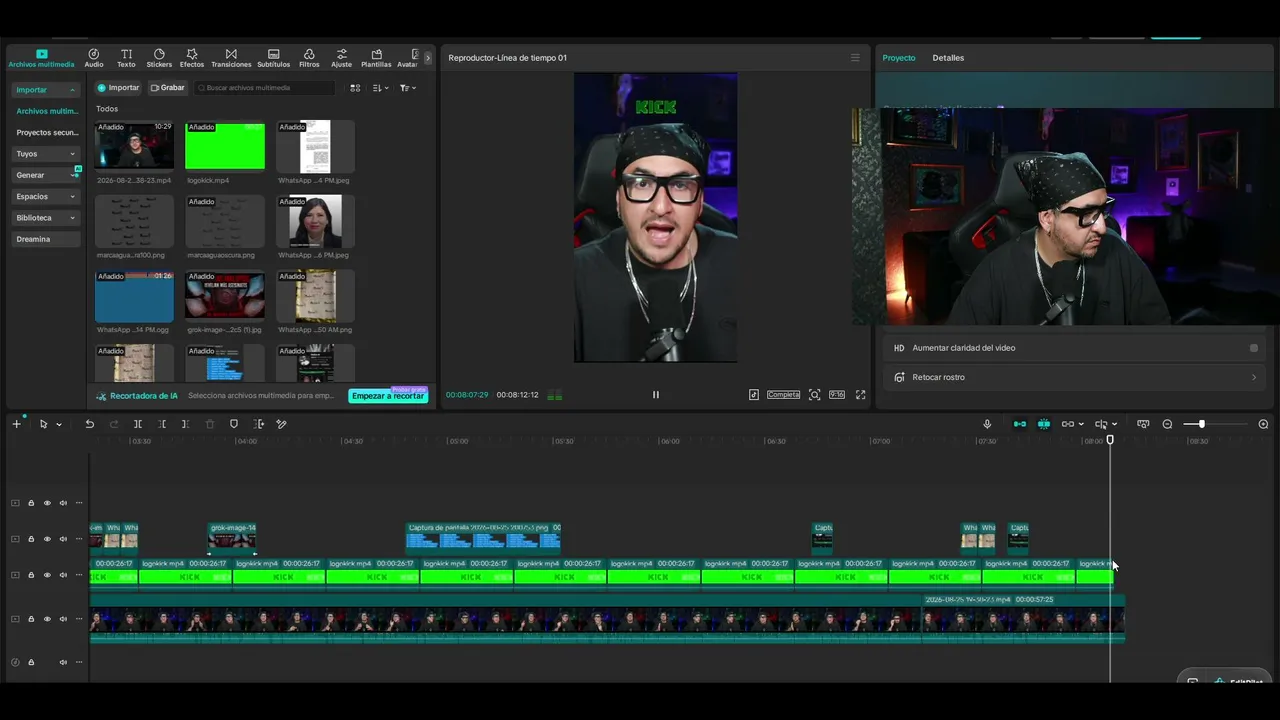Image resolution: width=1280 pixels, height=720 pixels.
Task: Enable Aumentar claridad del video checkbox
Action: [x=1254, y=348]
